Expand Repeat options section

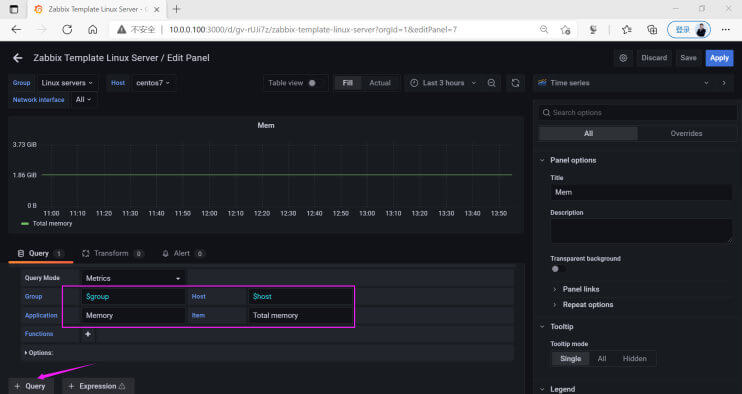588,305
